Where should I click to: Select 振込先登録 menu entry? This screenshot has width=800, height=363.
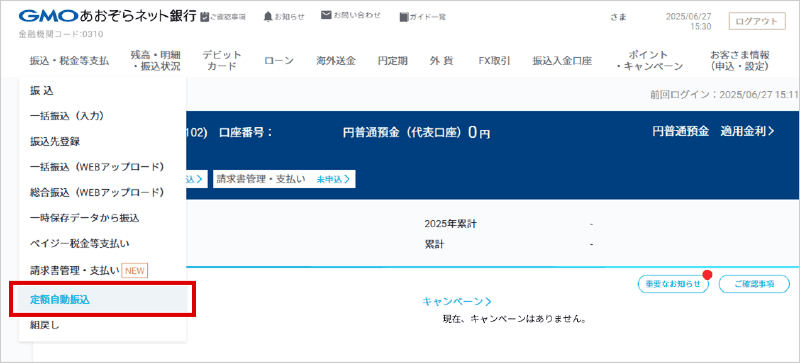coord(103,141)
